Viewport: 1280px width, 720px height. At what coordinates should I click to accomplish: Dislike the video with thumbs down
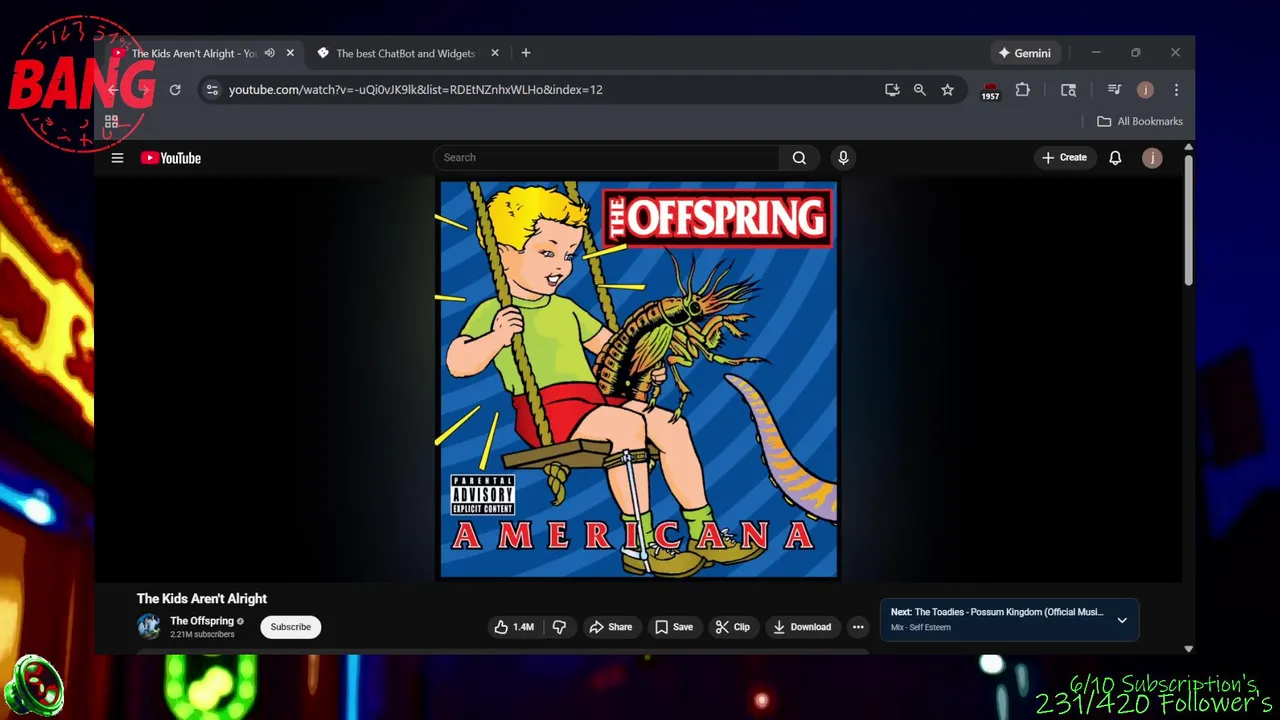click(x=559, y=627)
